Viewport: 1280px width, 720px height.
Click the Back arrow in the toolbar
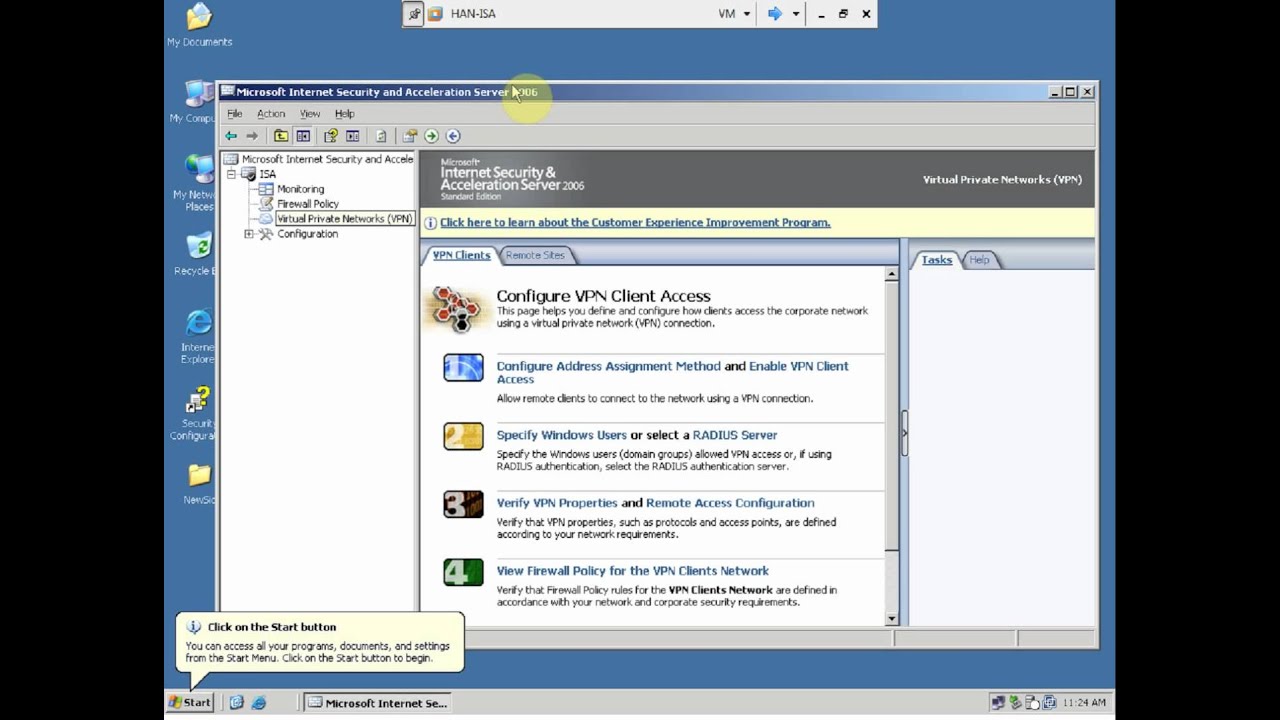(231, 136)
